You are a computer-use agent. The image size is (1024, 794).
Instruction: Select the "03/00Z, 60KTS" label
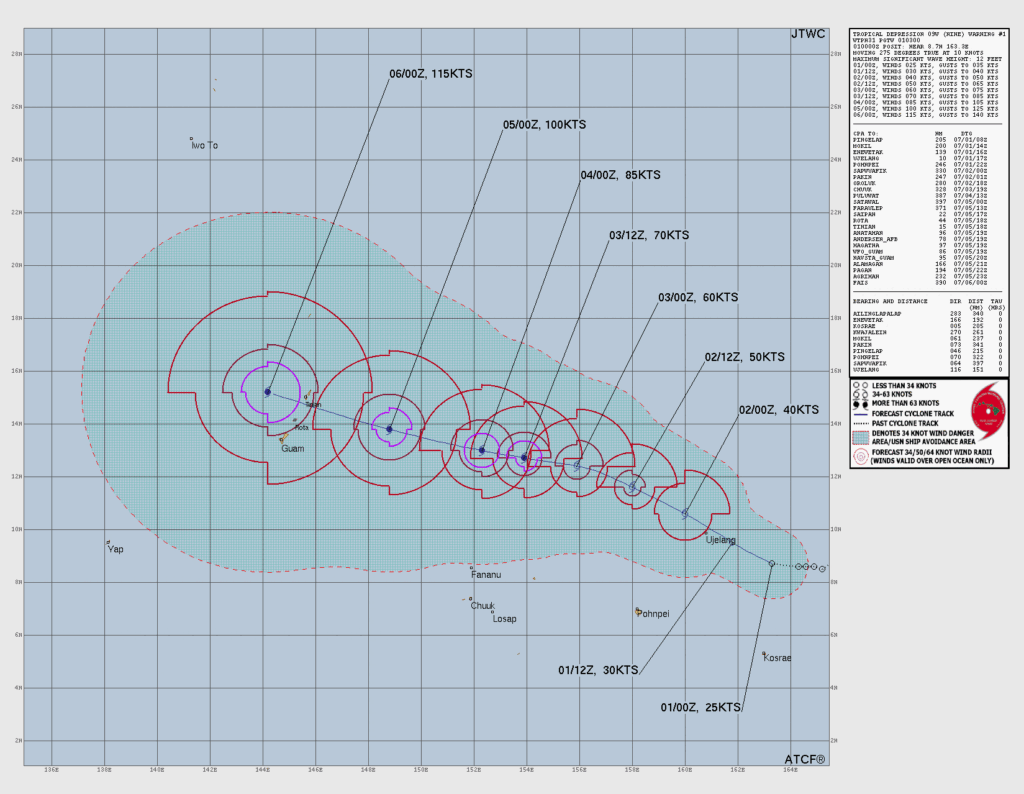(x=698, y=297)
